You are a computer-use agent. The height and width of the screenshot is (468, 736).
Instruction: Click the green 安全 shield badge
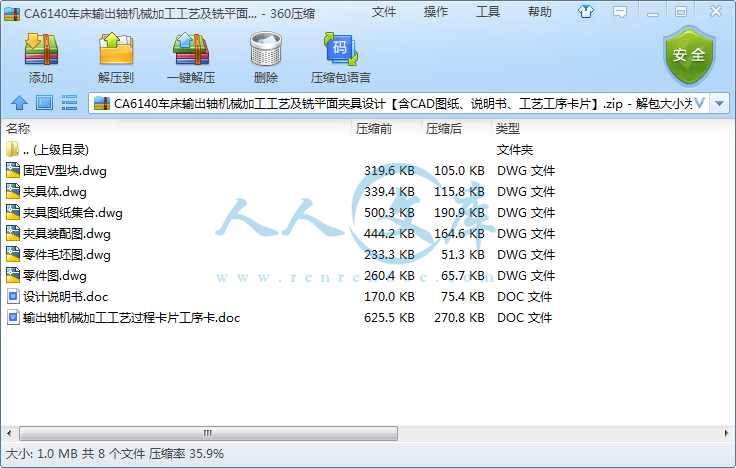[x=689, y=55]
